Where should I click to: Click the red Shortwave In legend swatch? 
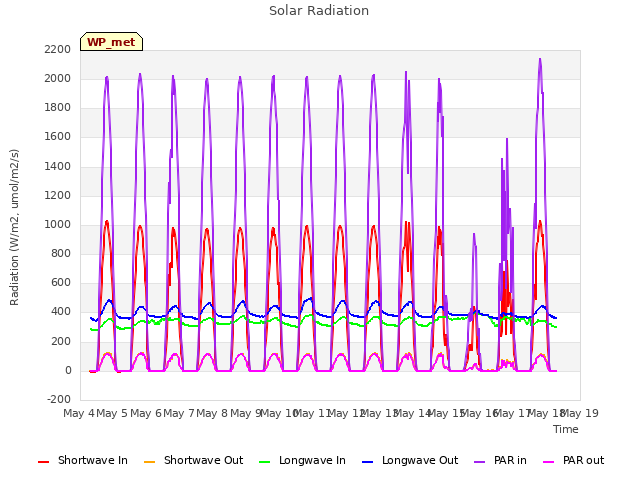pos(43,462)
